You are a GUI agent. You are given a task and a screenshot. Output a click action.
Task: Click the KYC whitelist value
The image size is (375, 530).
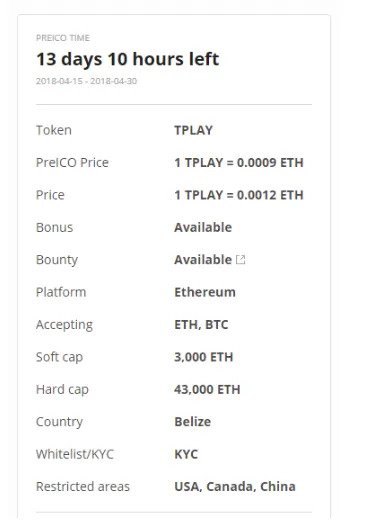186,454
